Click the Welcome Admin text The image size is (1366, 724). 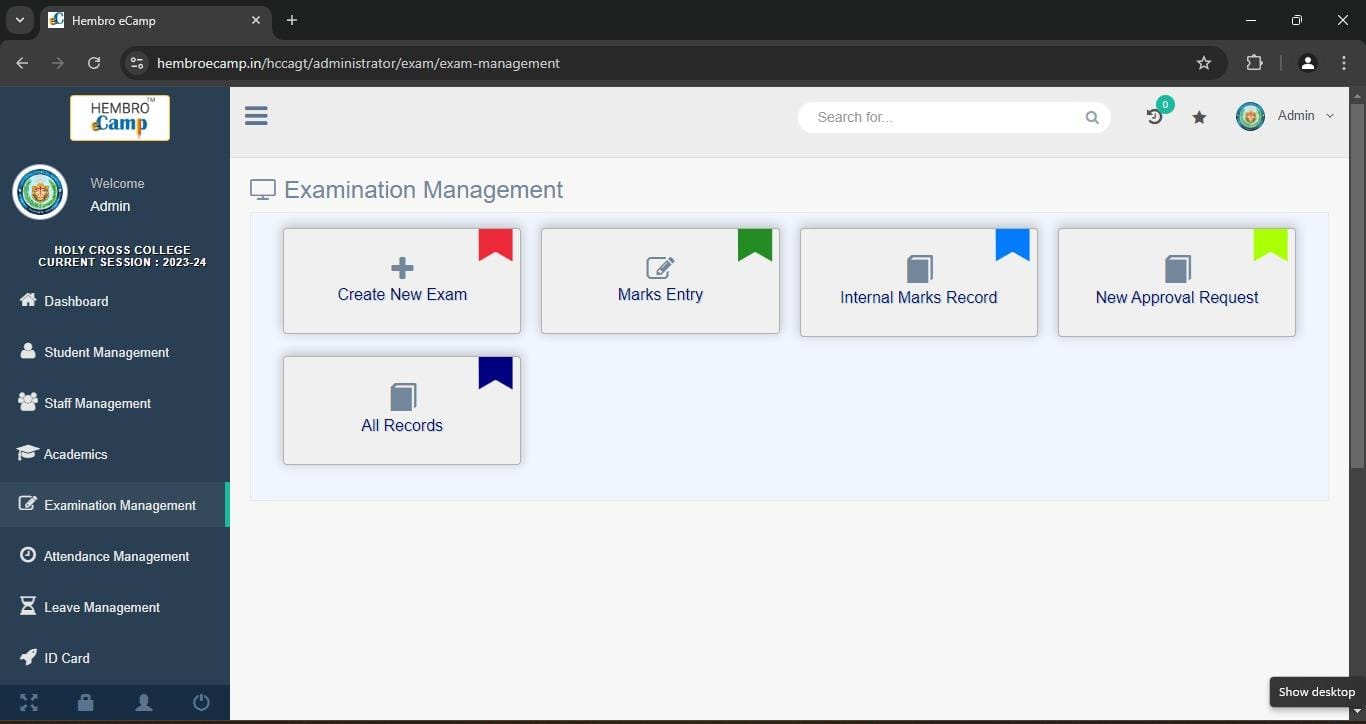pos(117,195)
